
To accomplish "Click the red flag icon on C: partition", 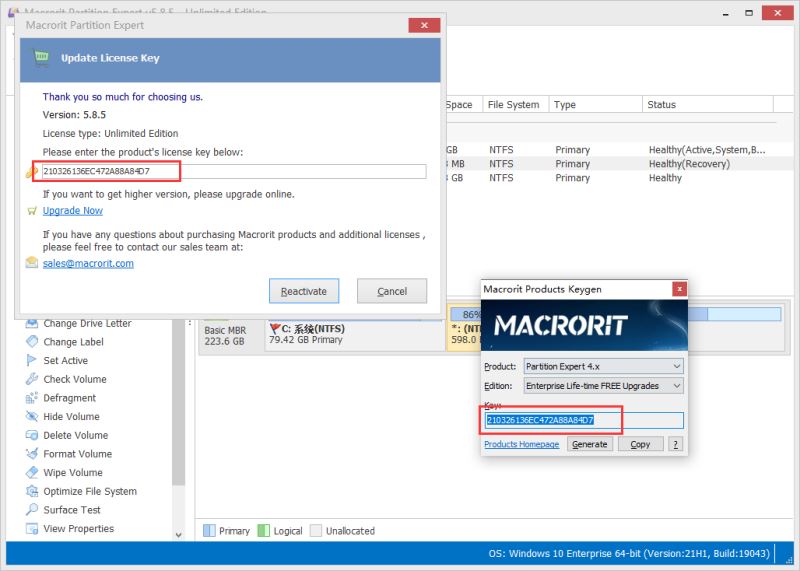I will point(274,328).
